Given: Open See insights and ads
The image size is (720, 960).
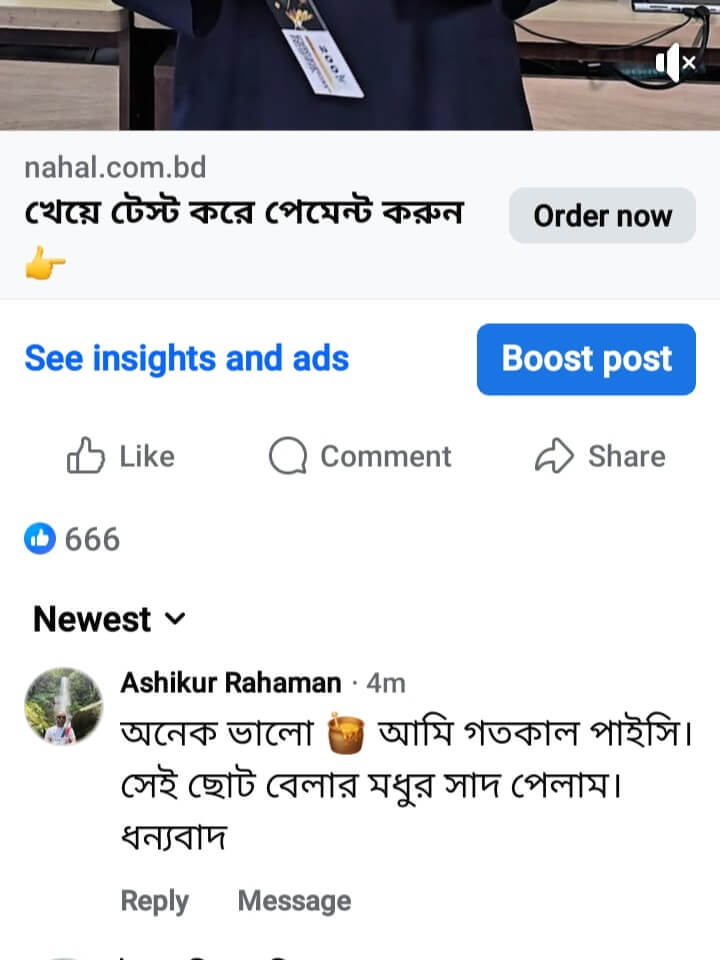Looking at the screenshot, I should tap(187, 358).
